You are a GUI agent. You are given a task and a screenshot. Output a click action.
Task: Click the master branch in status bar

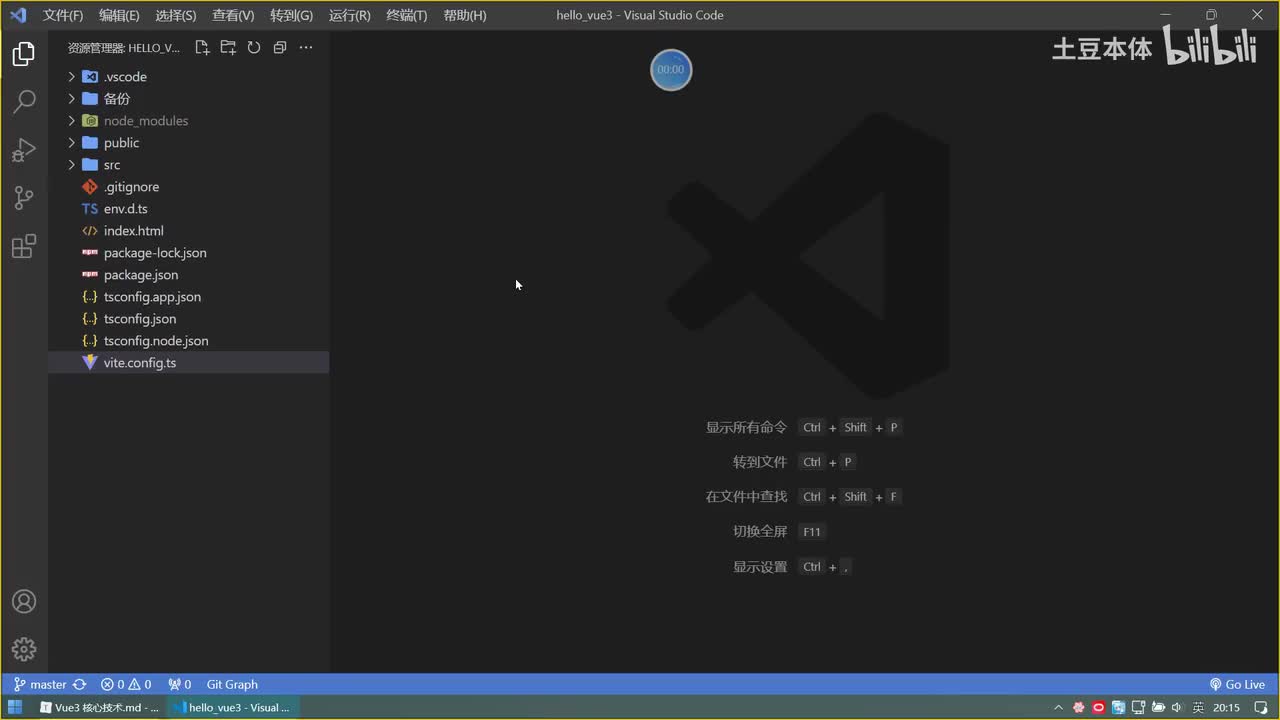coord(40,685)
